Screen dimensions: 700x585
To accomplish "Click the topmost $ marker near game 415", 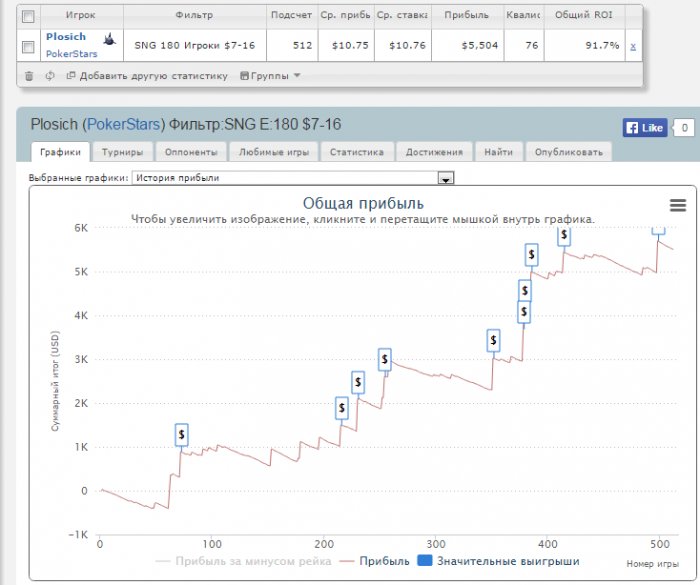I will [564, 235].
